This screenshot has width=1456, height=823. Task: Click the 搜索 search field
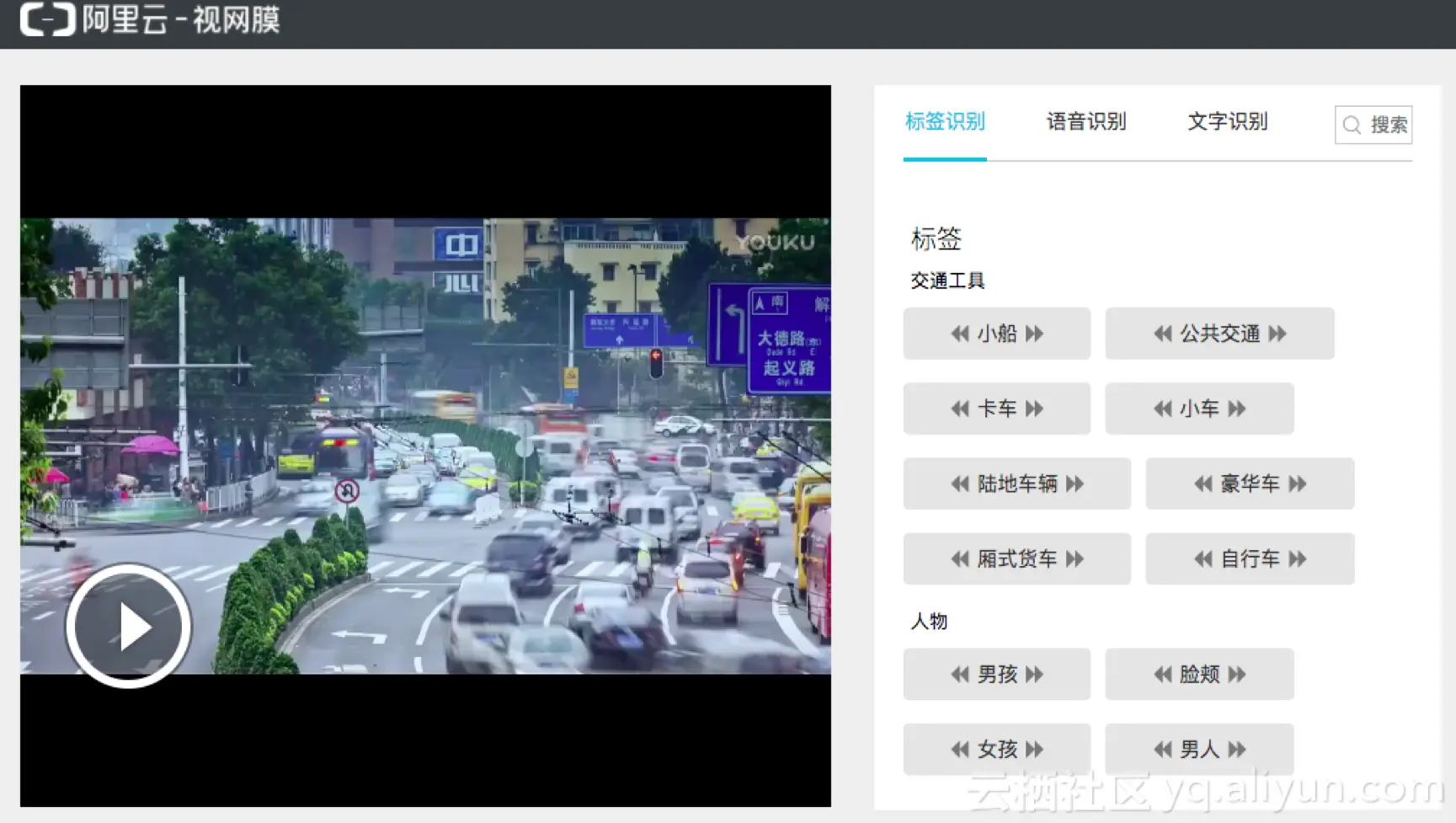pyautogui.click(x=1373, y=125)
